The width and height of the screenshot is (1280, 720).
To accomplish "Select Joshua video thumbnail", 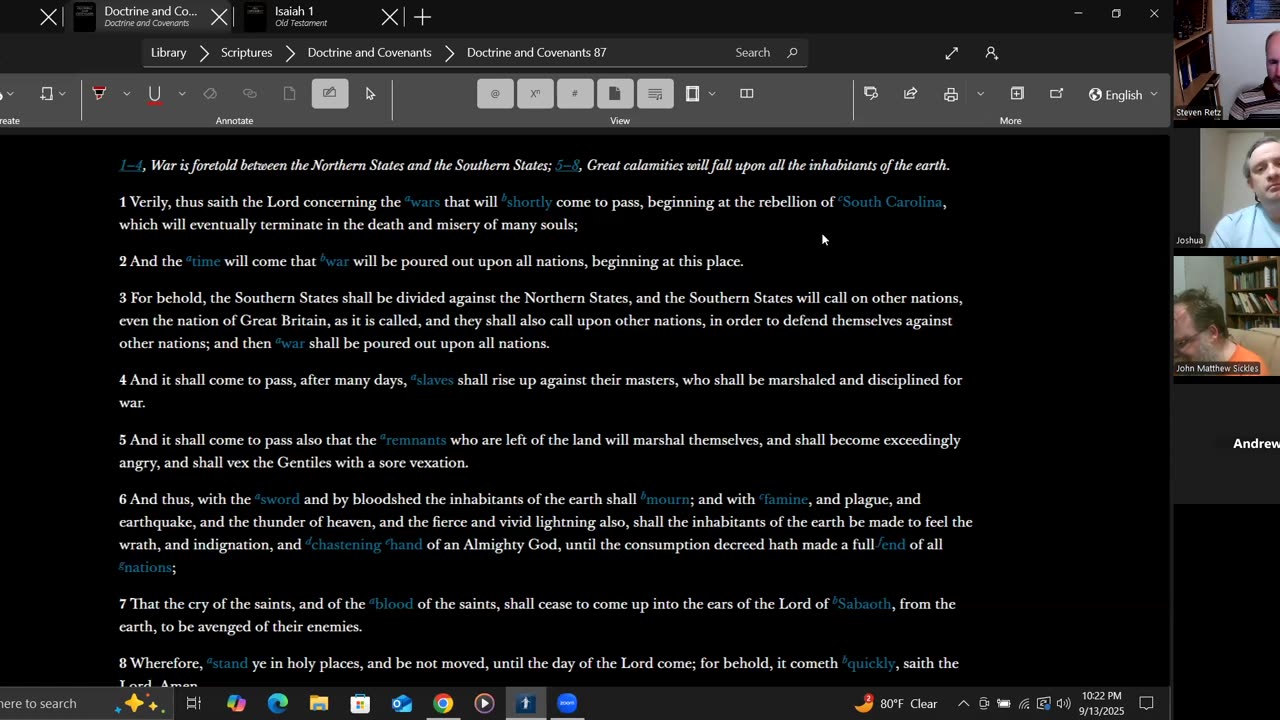I will point(1226,188).
